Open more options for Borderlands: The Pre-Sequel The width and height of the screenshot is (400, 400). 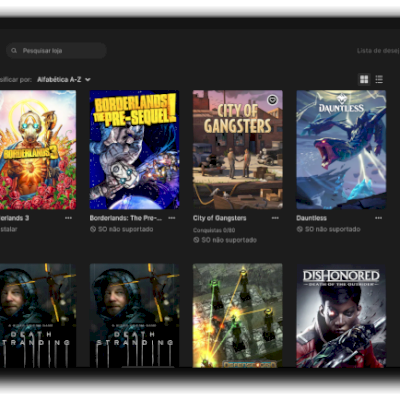172,218
